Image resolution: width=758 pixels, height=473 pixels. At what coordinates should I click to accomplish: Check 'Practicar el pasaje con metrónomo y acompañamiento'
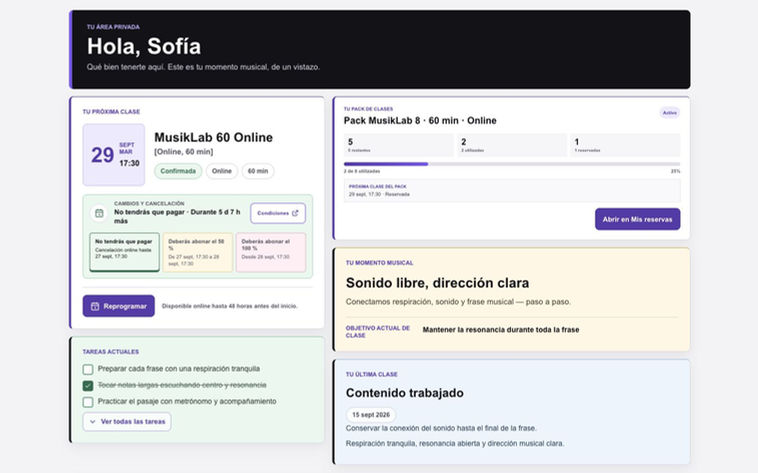(88, 402)
